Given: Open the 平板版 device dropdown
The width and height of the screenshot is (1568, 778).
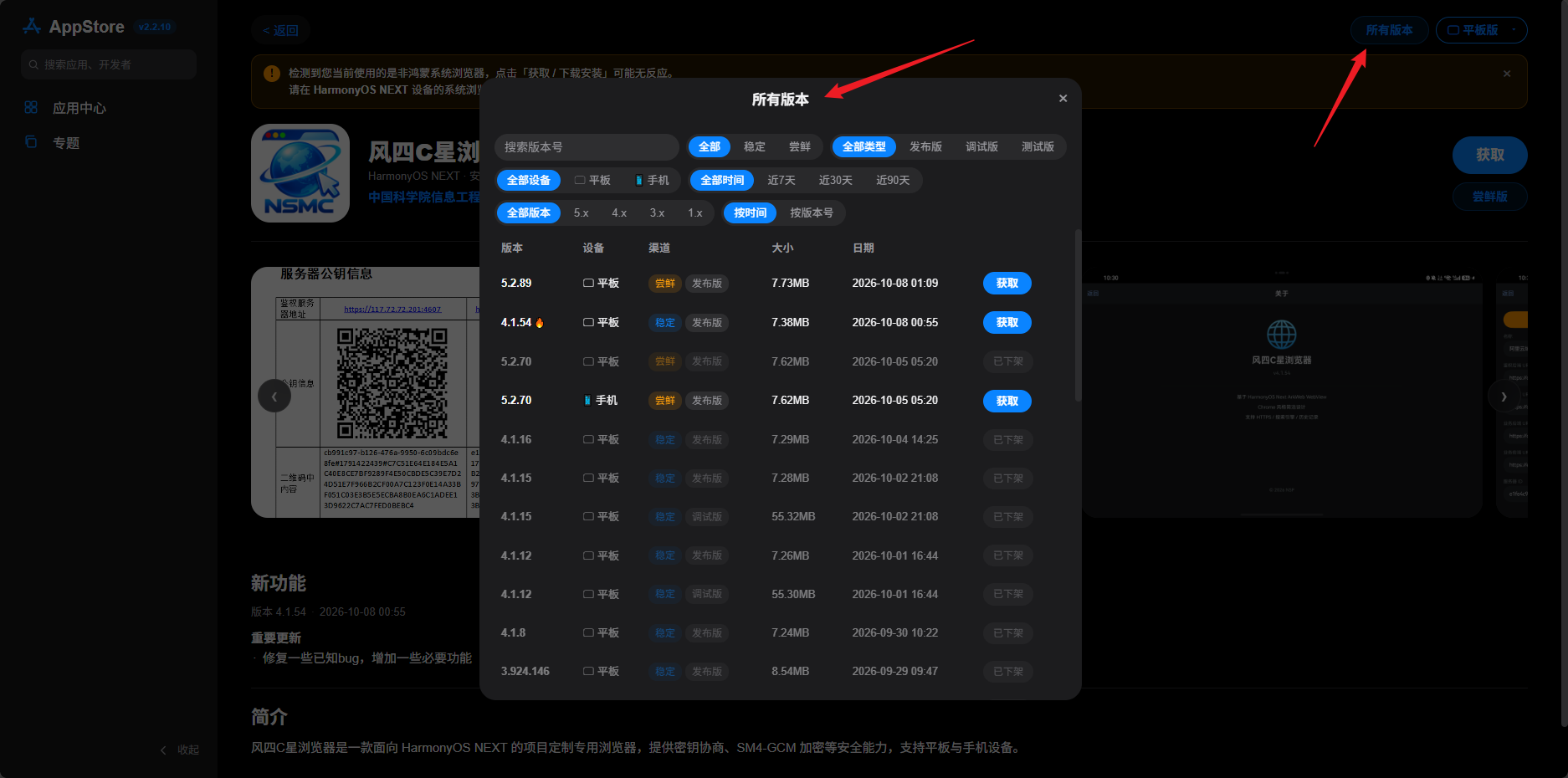Looking at the screenshot, I should pos(1481,30).
